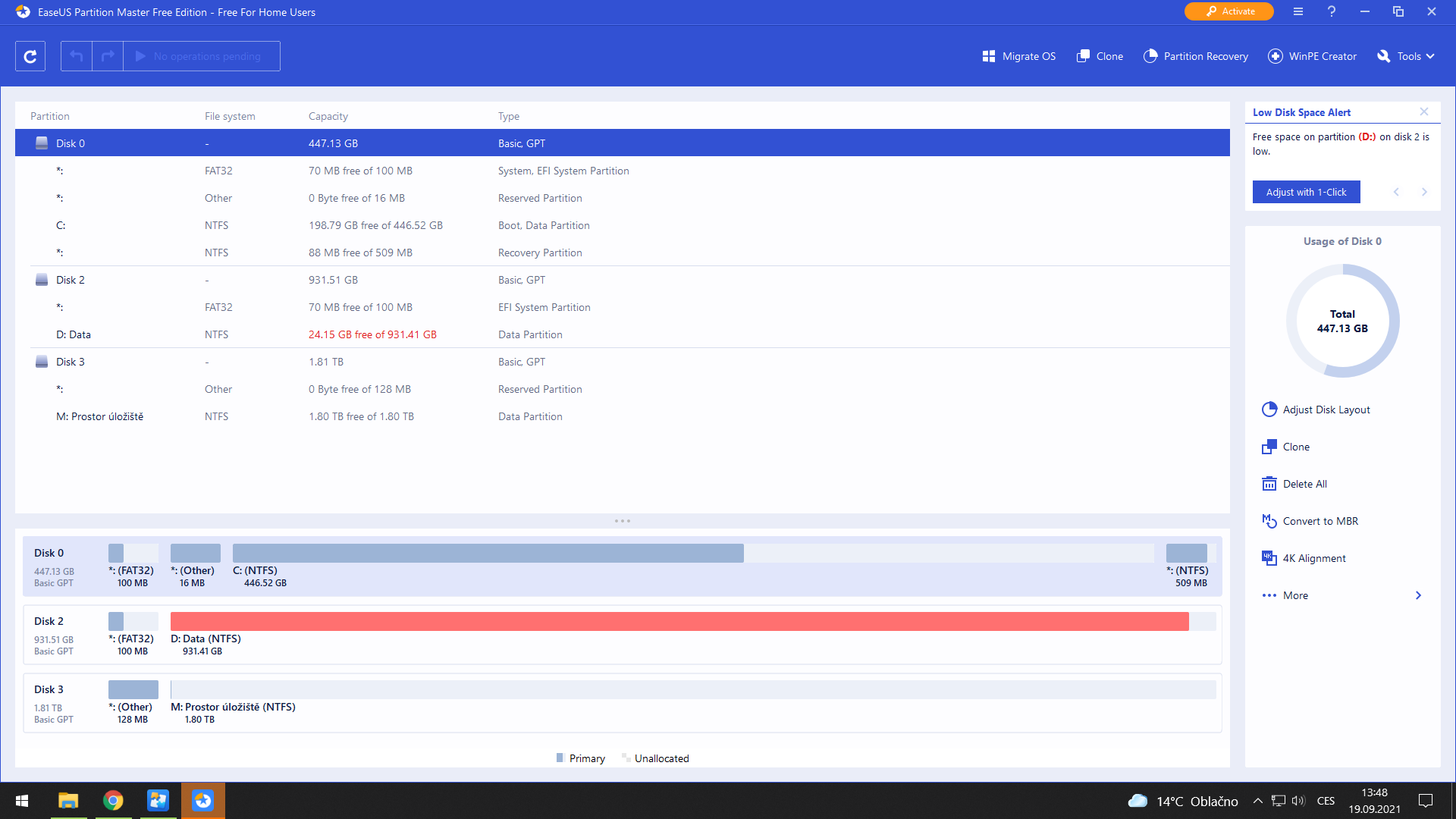Open WinPE Creator

click(x=1312, y=56)
